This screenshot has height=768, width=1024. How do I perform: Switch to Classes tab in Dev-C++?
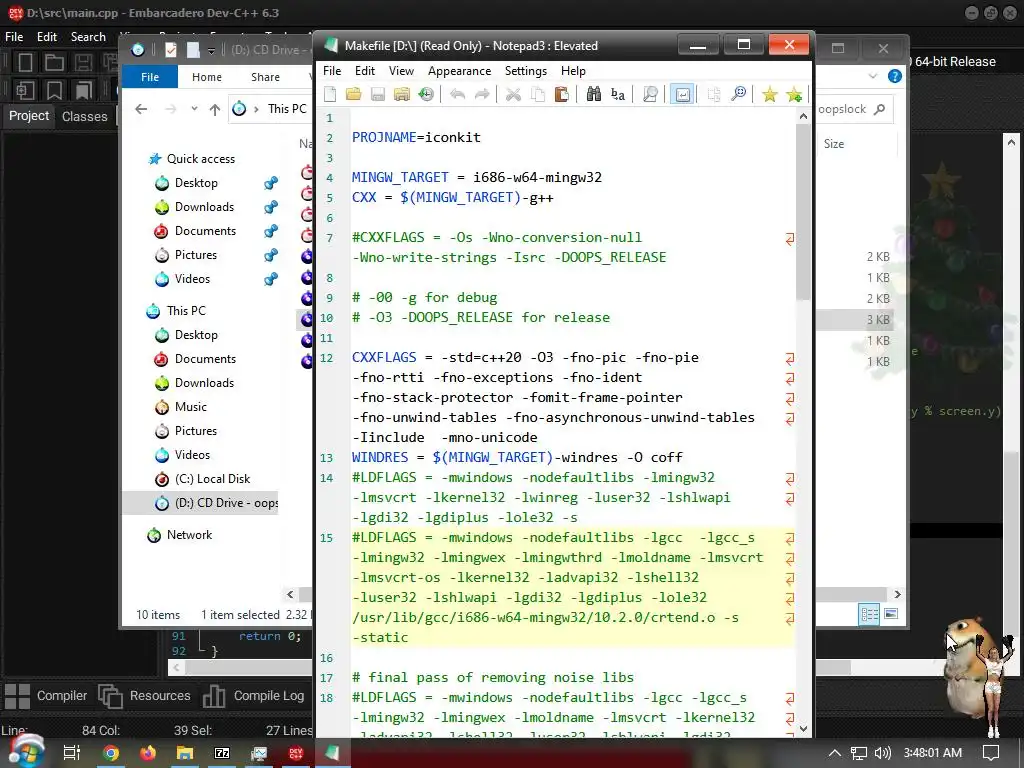[84, 116]
